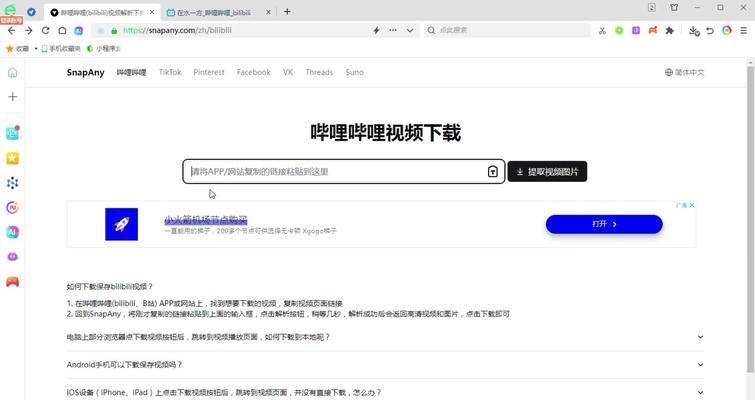Open the address bar three-dots menu

tap(393, 30)
